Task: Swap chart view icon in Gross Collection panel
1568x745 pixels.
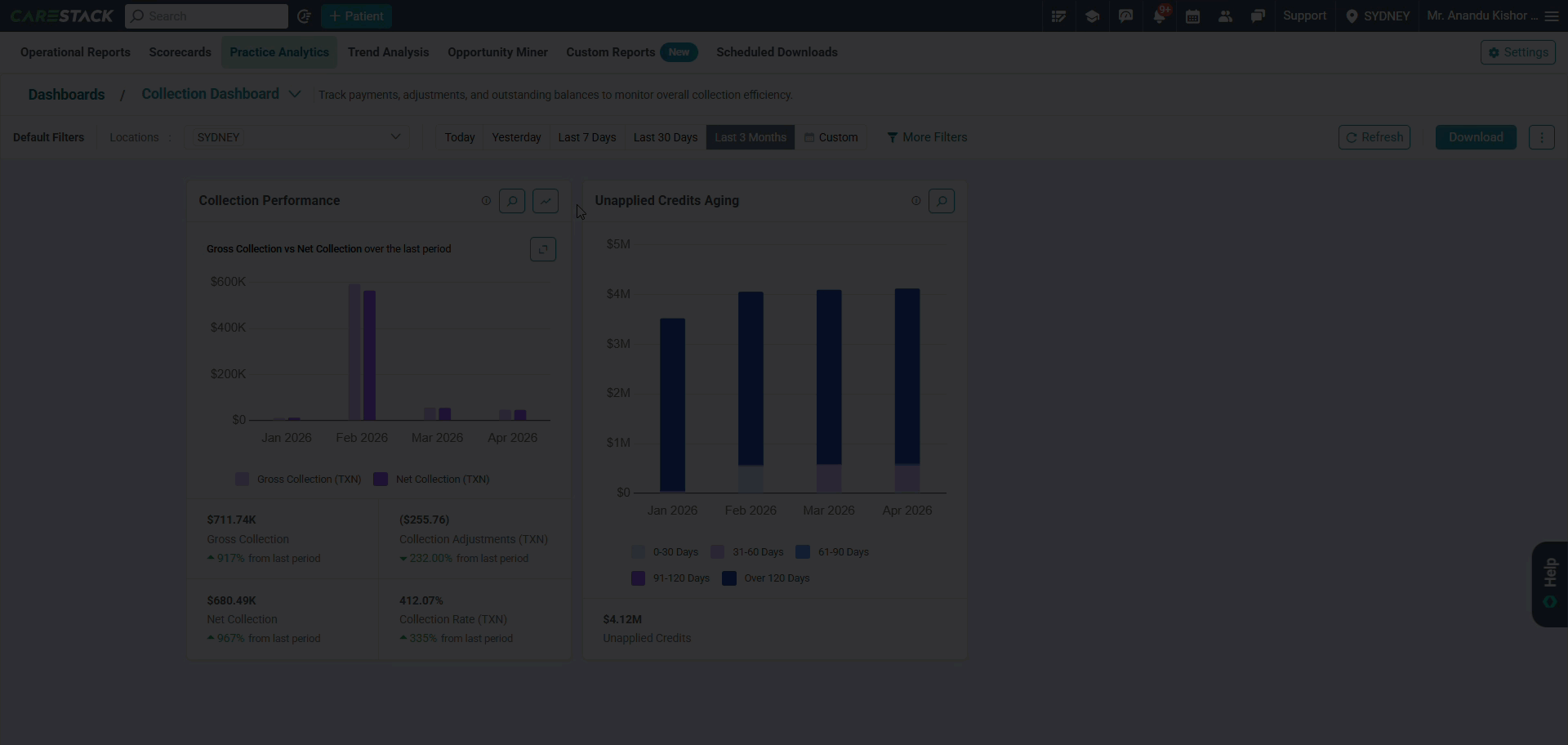Action: tap(543, 249)
